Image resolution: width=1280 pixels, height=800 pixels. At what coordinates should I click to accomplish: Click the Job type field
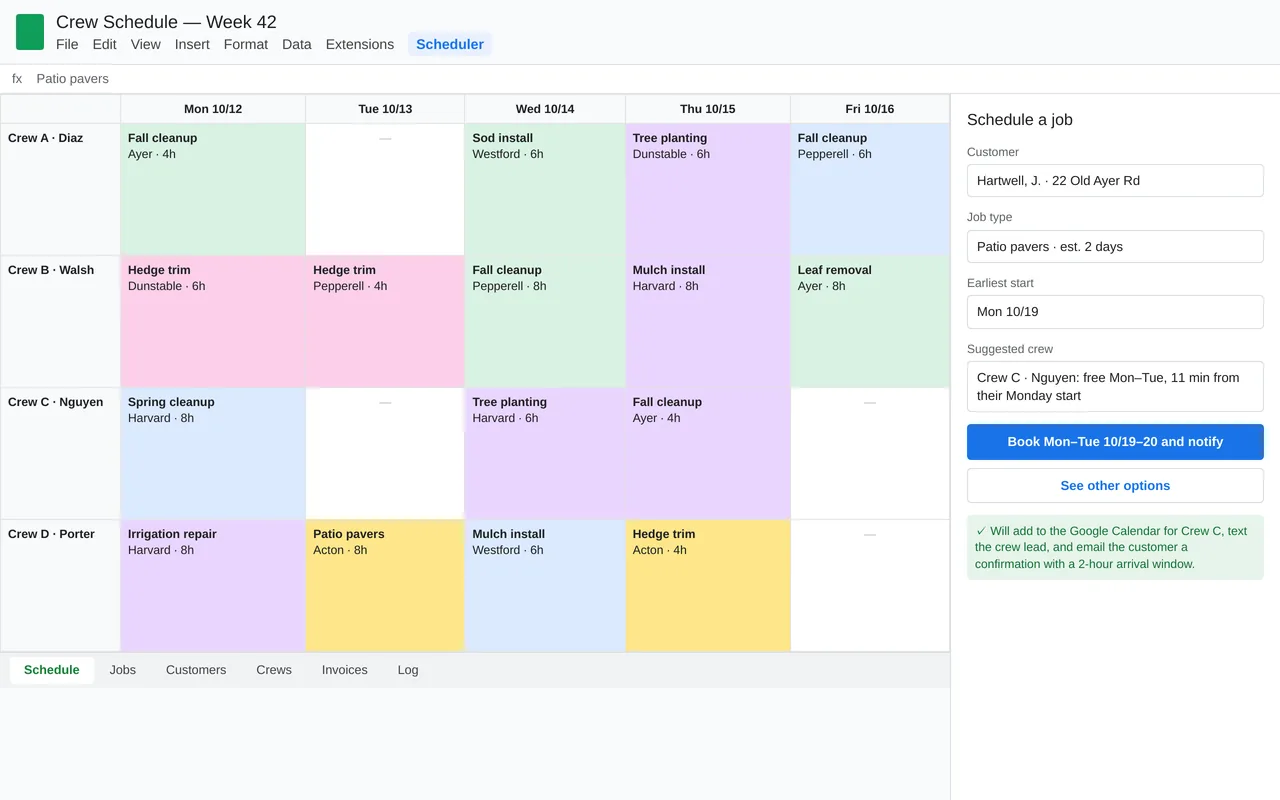click(x=1115, y=247)
